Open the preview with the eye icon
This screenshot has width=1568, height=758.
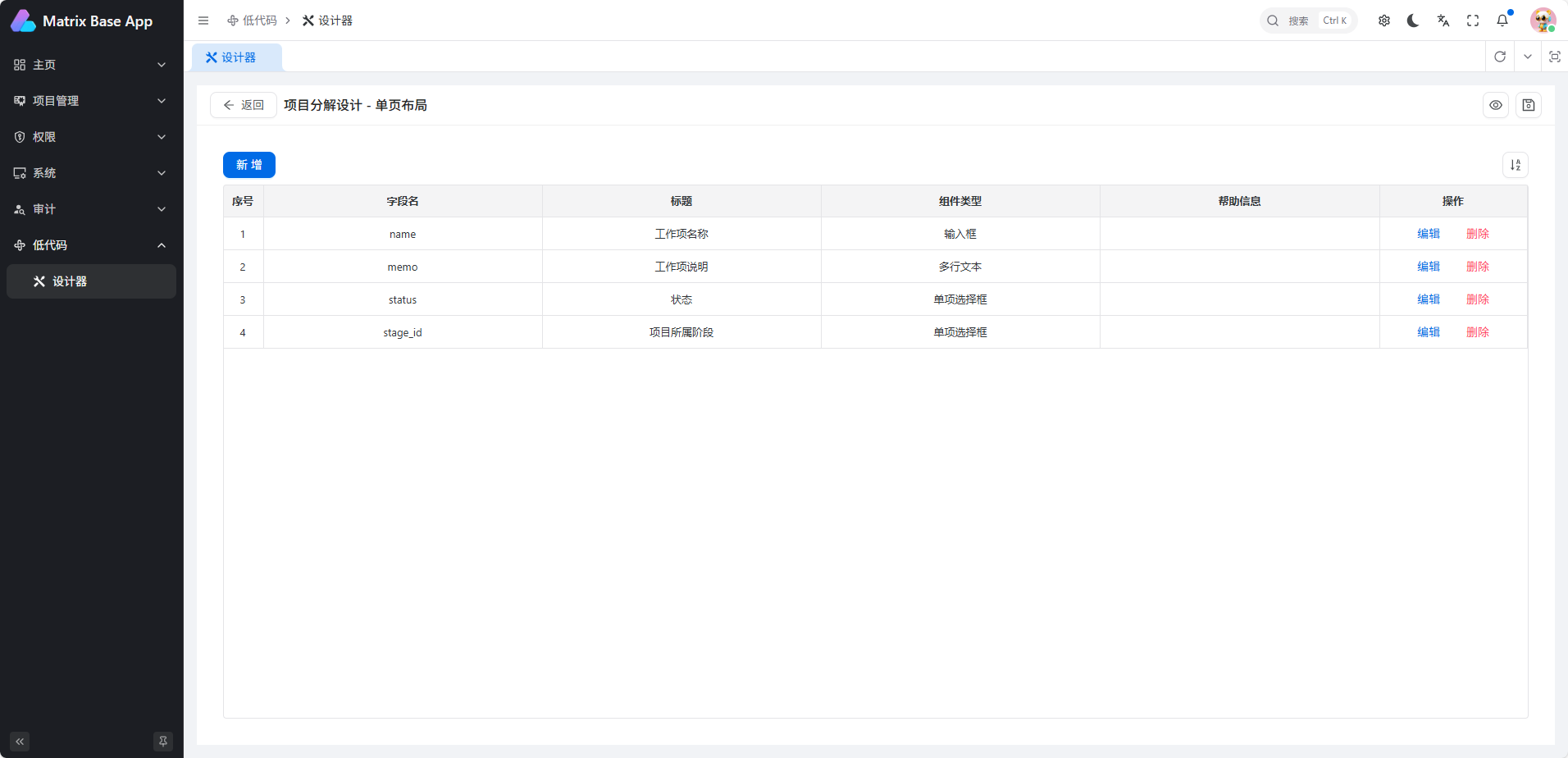(x=1496, y=105)
